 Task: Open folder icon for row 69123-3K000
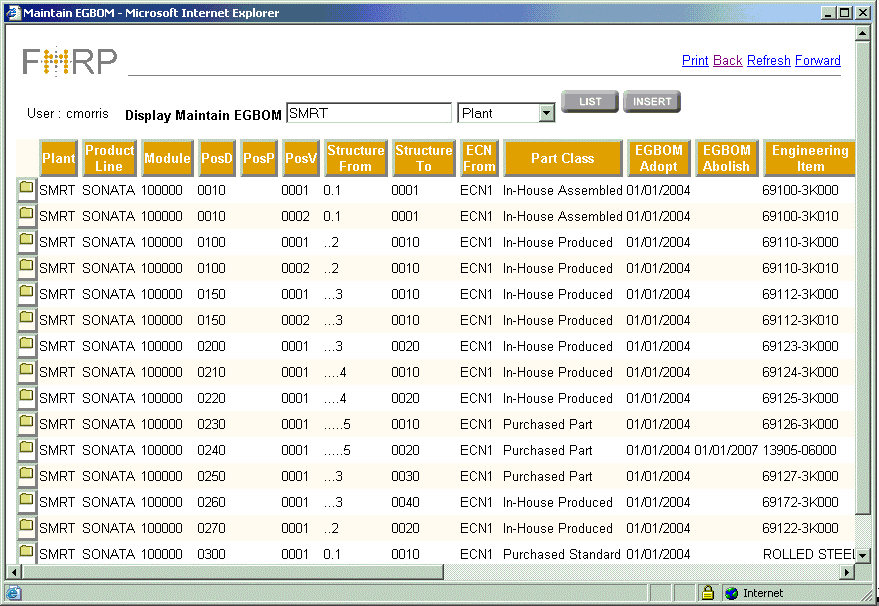tap(26, 344)
